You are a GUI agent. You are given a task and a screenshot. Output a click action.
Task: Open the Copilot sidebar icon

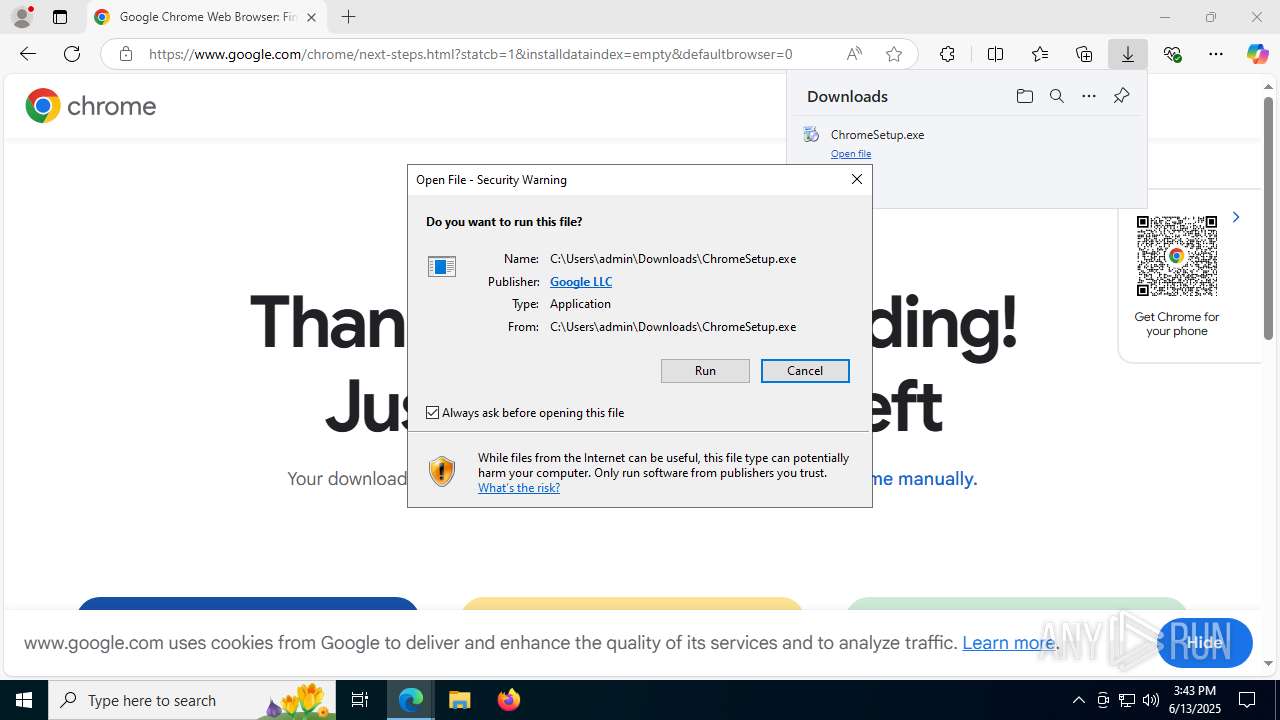(1257, 54)
